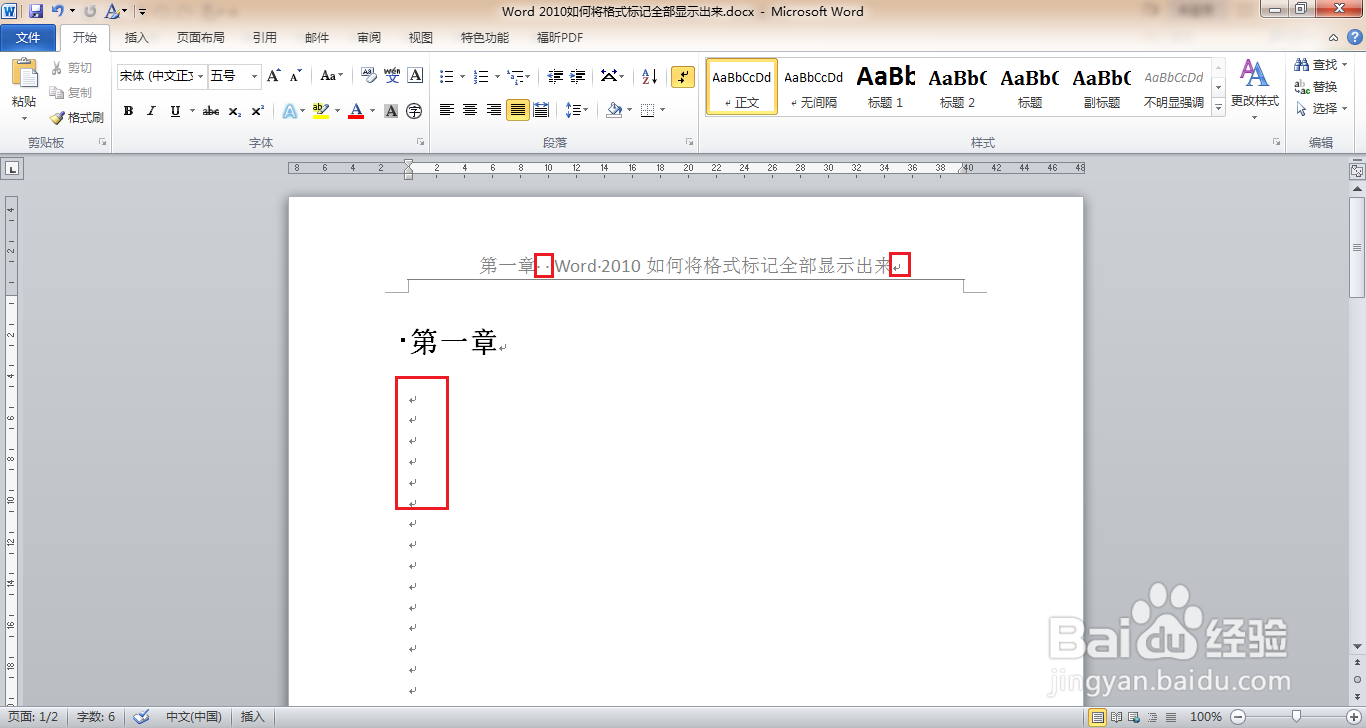Click the Sort (A-Z) icon

[x=649, y=76]
